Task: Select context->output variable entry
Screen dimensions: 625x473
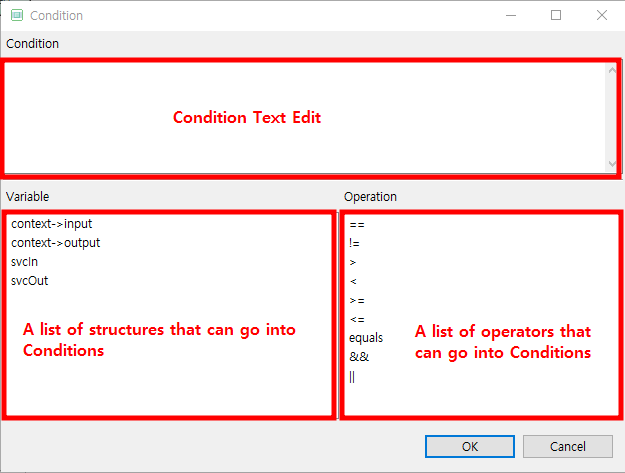Action: (x=56, y=243)
